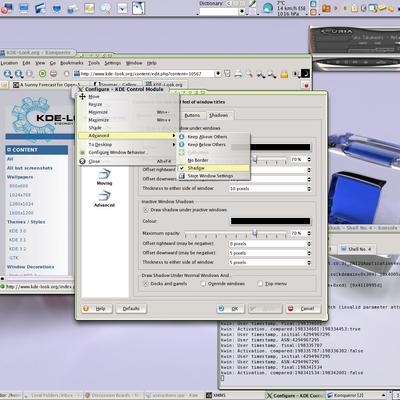Click inactive Maximum opacity slider handle
Screen dimensions: 400x400
(255, 232)
